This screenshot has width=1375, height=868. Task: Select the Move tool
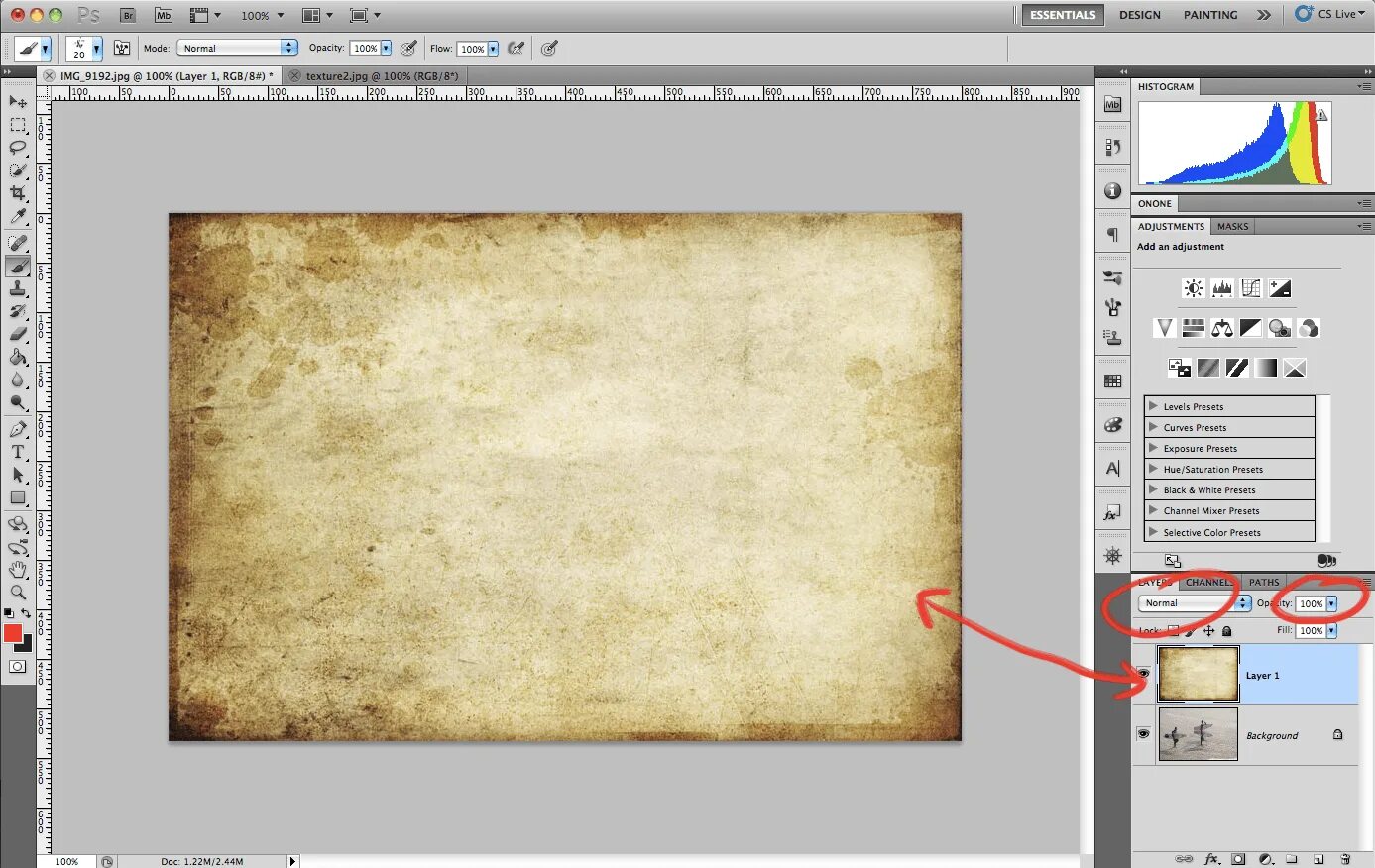(18, 101)
